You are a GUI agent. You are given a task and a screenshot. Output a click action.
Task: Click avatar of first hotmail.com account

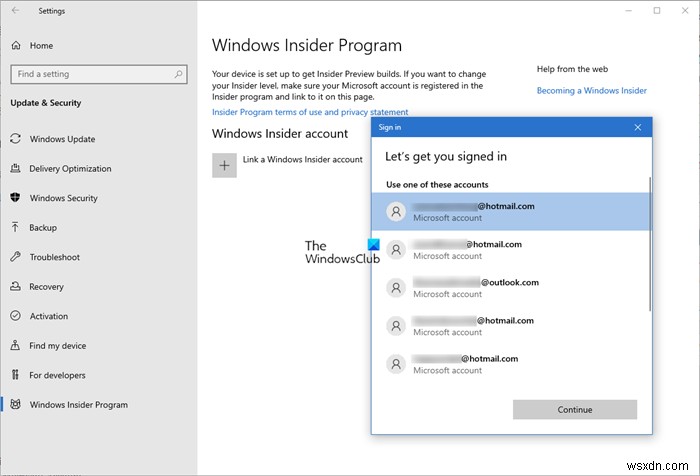(396, 211)
